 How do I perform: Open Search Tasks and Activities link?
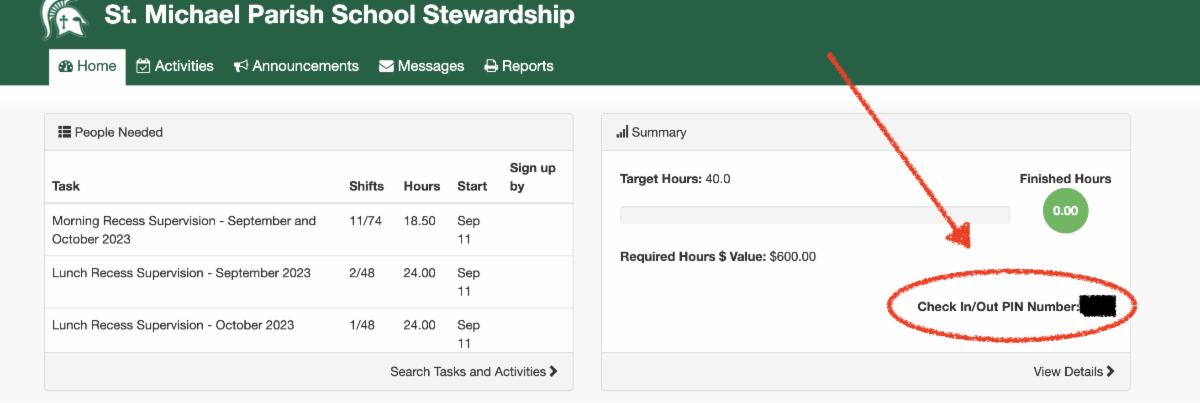coord(473,371)
